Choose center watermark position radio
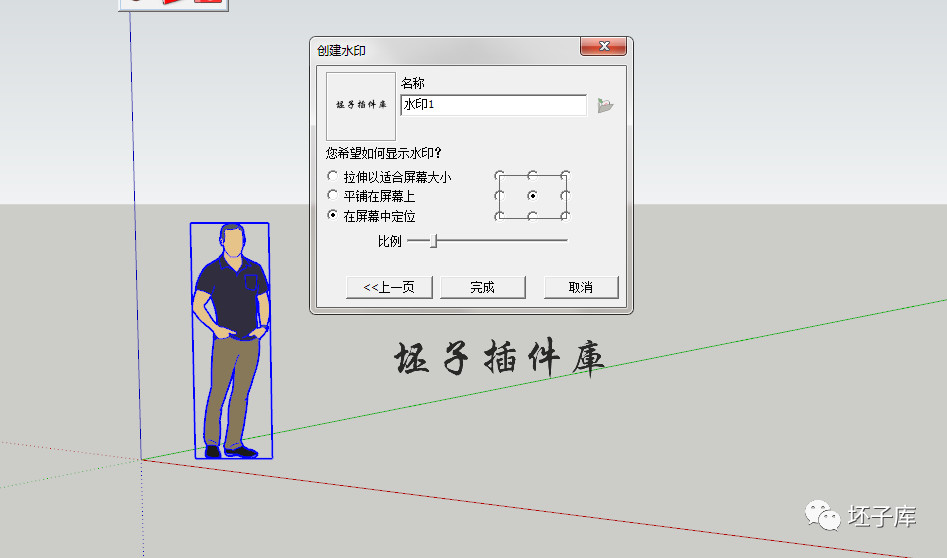Screen dimensions: 947x558 pos(532,196)
